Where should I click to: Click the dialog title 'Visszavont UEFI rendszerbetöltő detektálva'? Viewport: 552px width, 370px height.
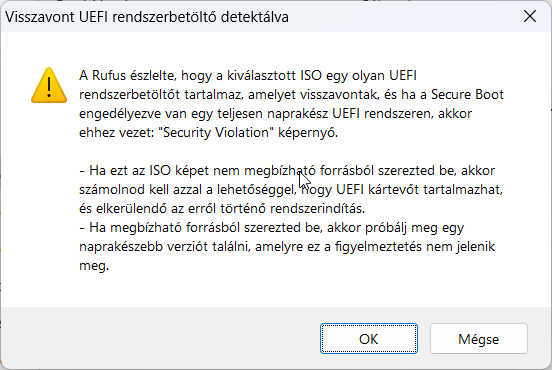tap(147, 17)
